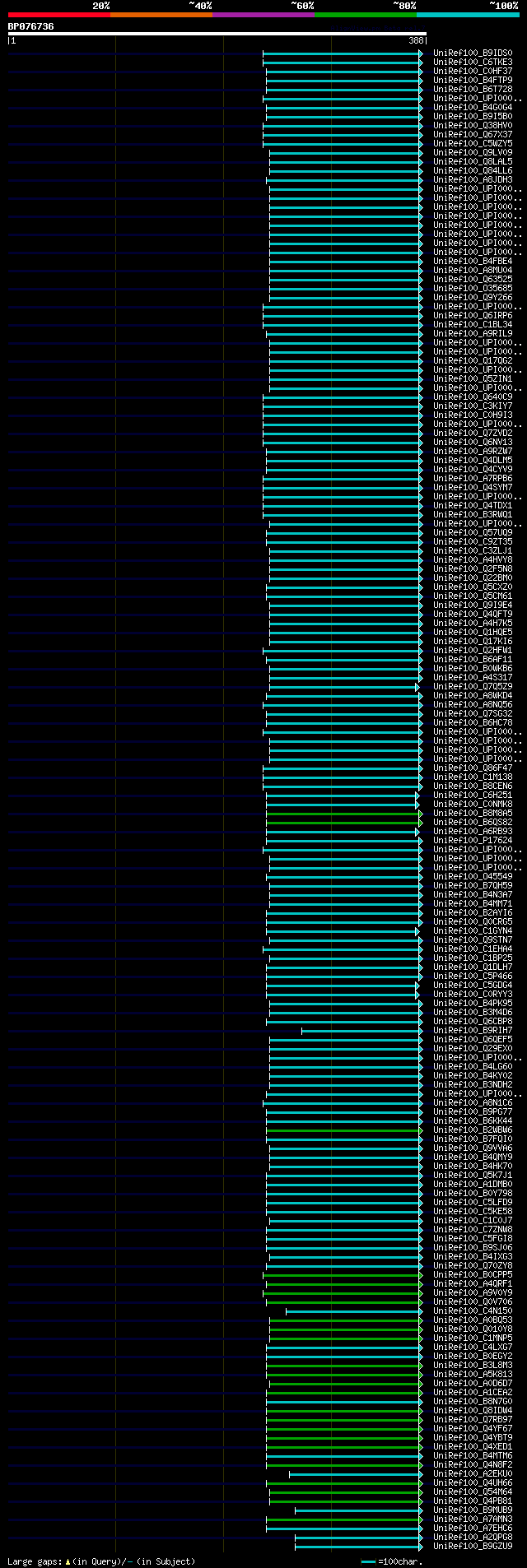Select the UniRef100_A2QPG8 hit label
The width and height of the screenshot is (527, 1568).
[473, 1537]
